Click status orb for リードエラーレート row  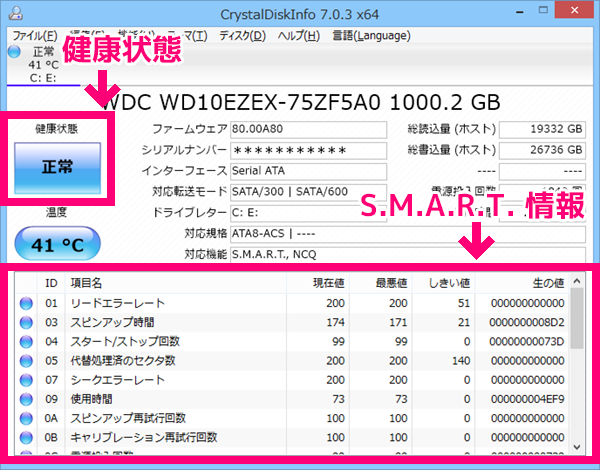tap(26, 303)
